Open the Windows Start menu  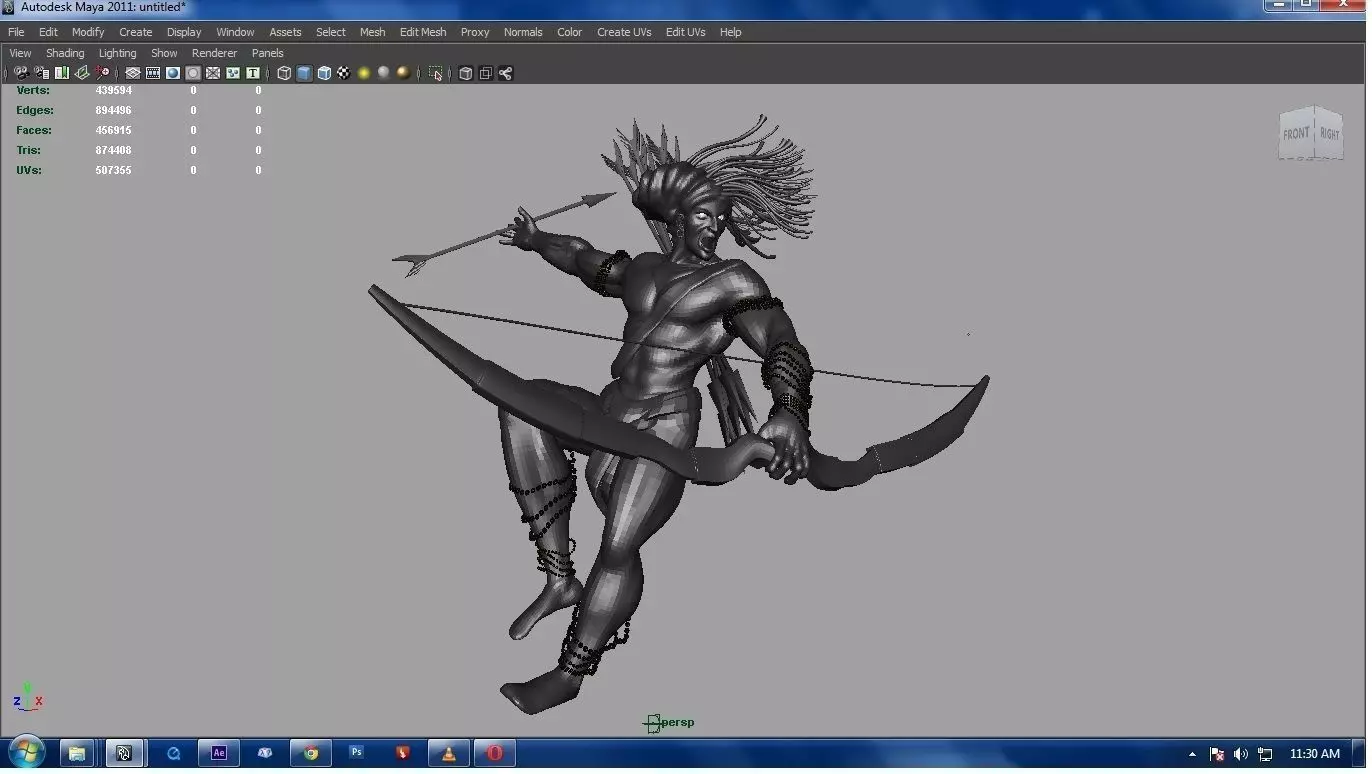(25, 753)
